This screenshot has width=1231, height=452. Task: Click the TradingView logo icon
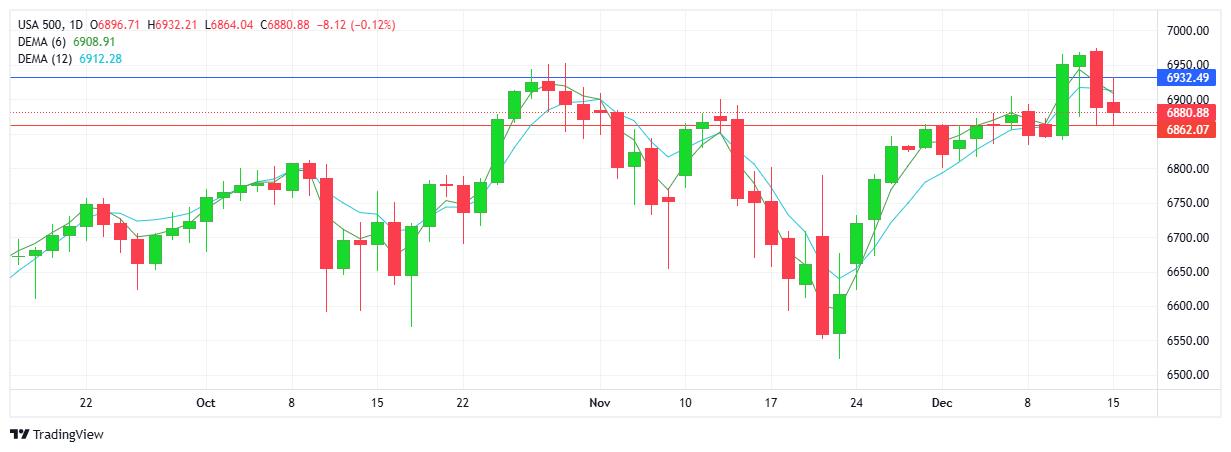(x=19, y=435)
